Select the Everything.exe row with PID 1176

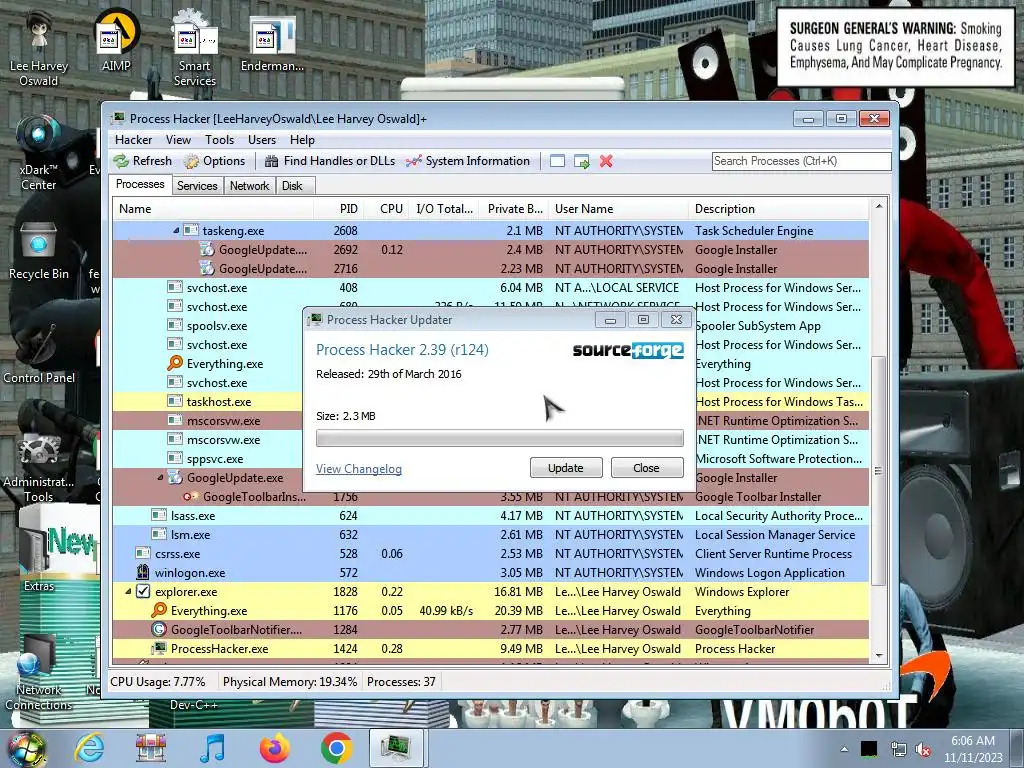tap(490, 611)
